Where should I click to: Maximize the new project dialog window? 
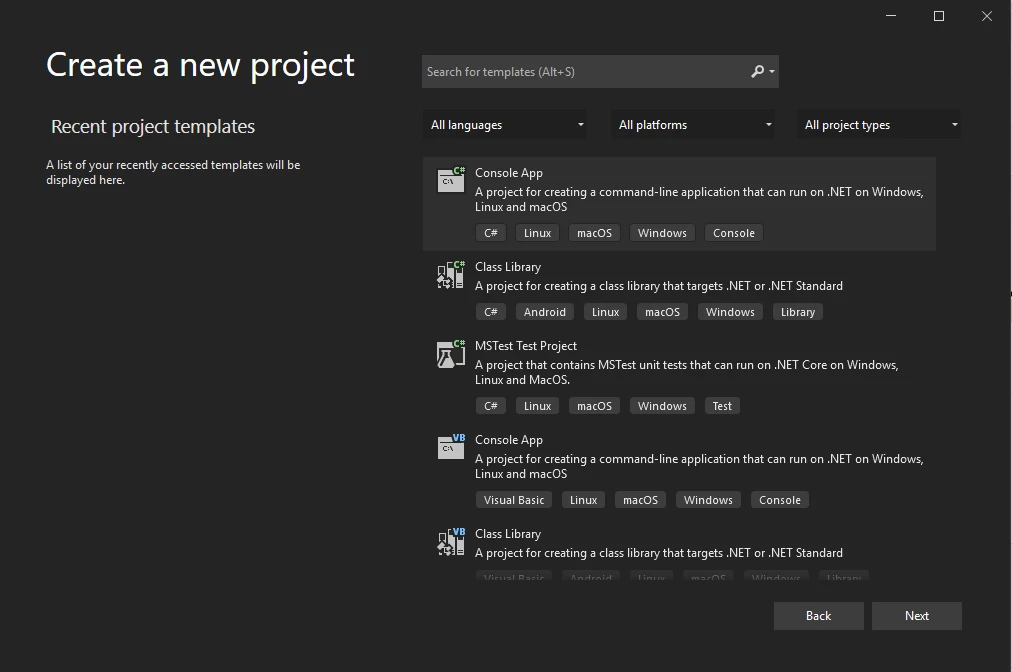pyautogui.click(x=939, y=16)
